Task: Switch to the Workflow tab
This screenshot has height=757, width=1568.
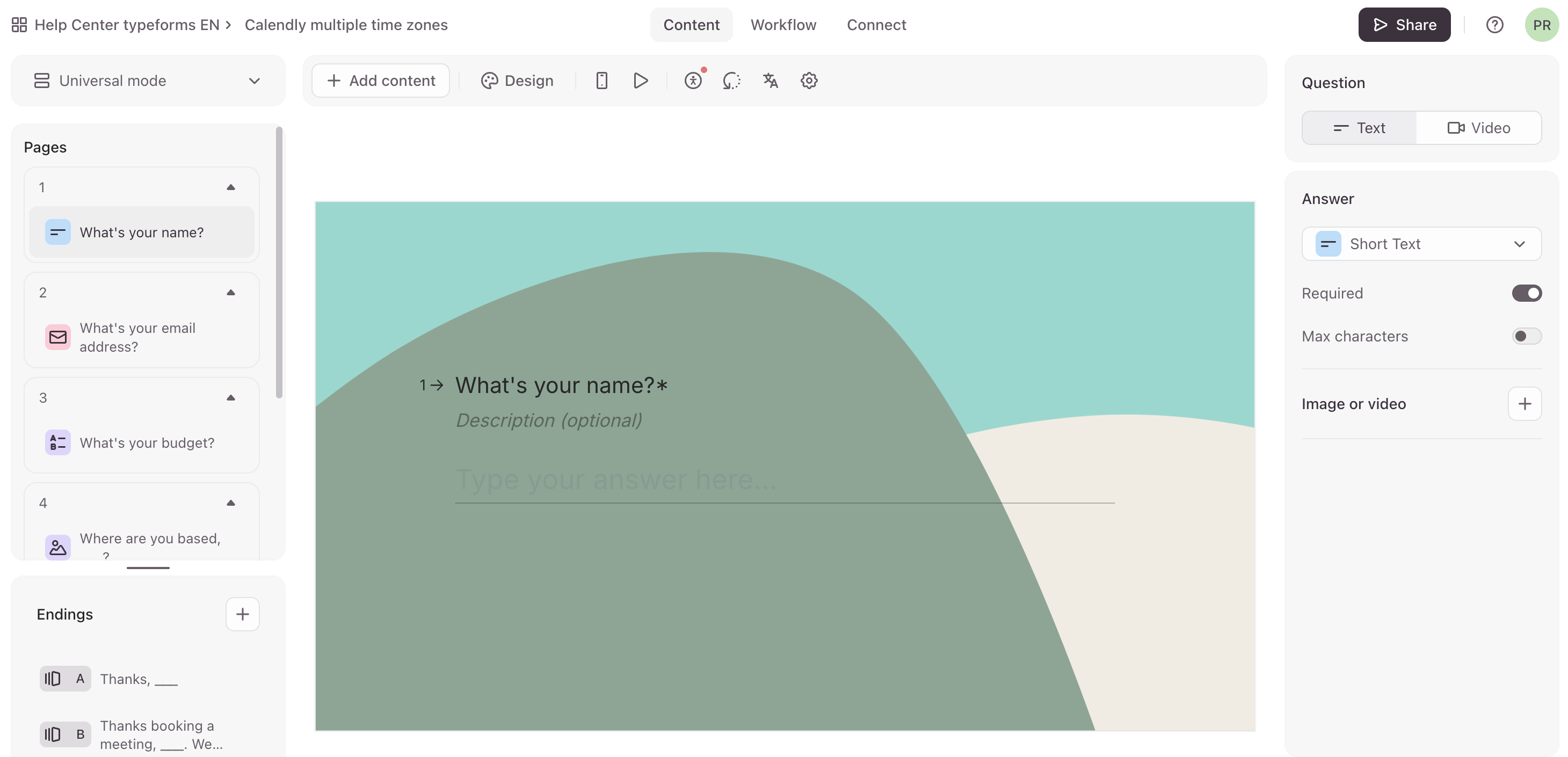Action: click(783, 25)
